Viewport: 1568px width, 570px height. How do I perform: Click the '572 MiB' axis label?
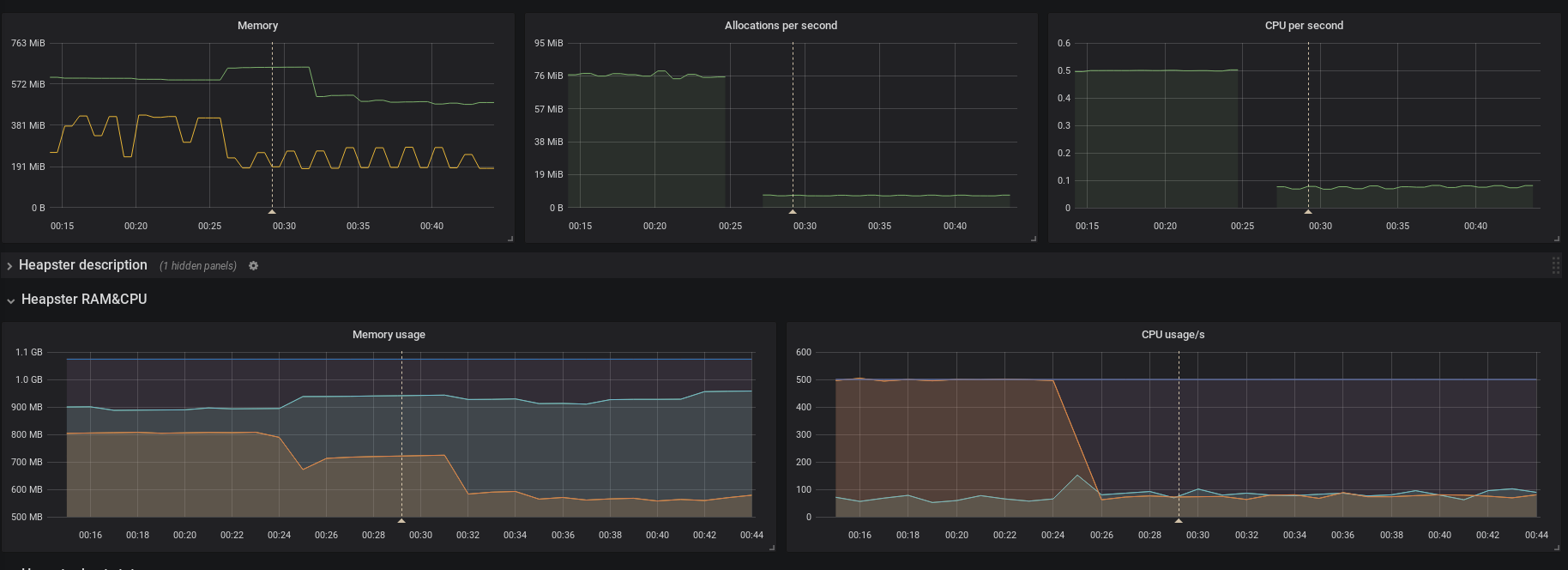tap(28, 84)
